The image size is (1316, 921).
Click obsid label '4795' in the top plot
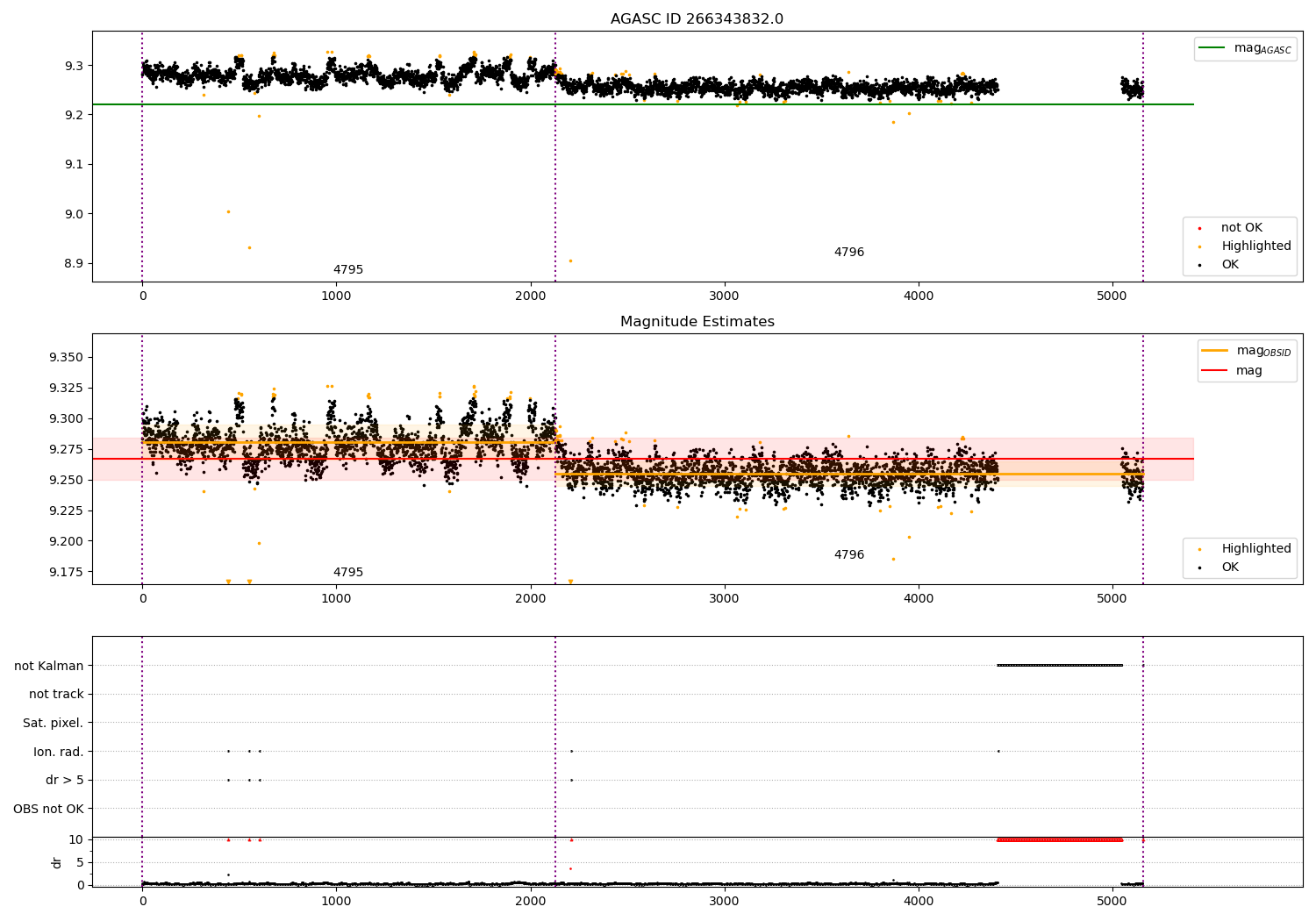tap(347, 270)
